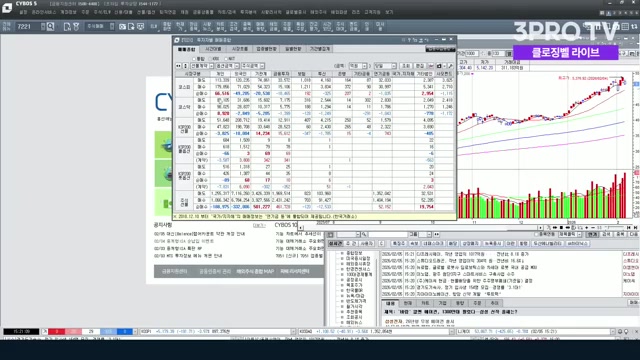Click the lightbulb icon in bottom status bar

coord(626,332)
